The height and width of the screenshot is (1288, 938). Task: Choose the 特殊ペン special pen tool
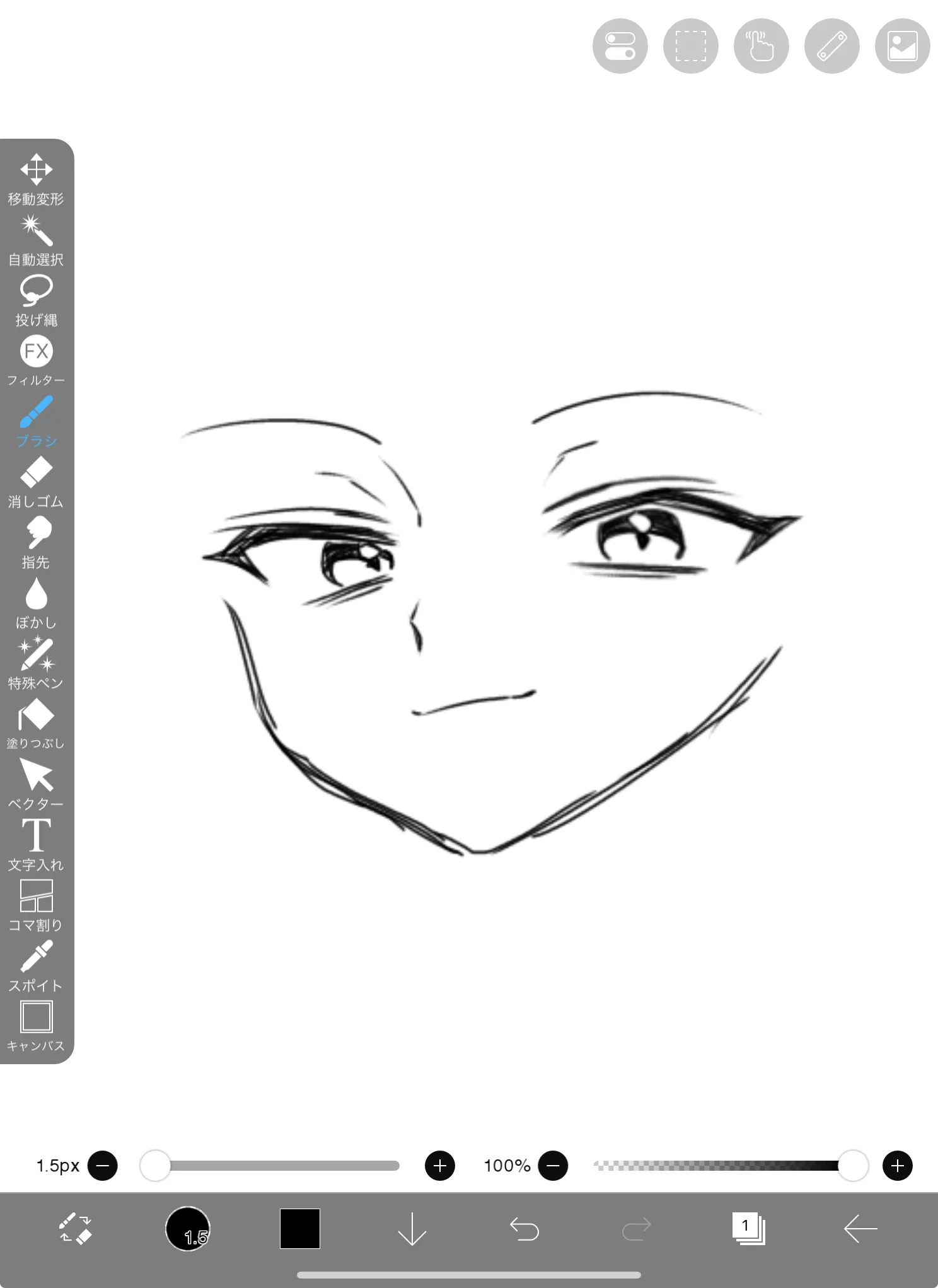point(36,664)
